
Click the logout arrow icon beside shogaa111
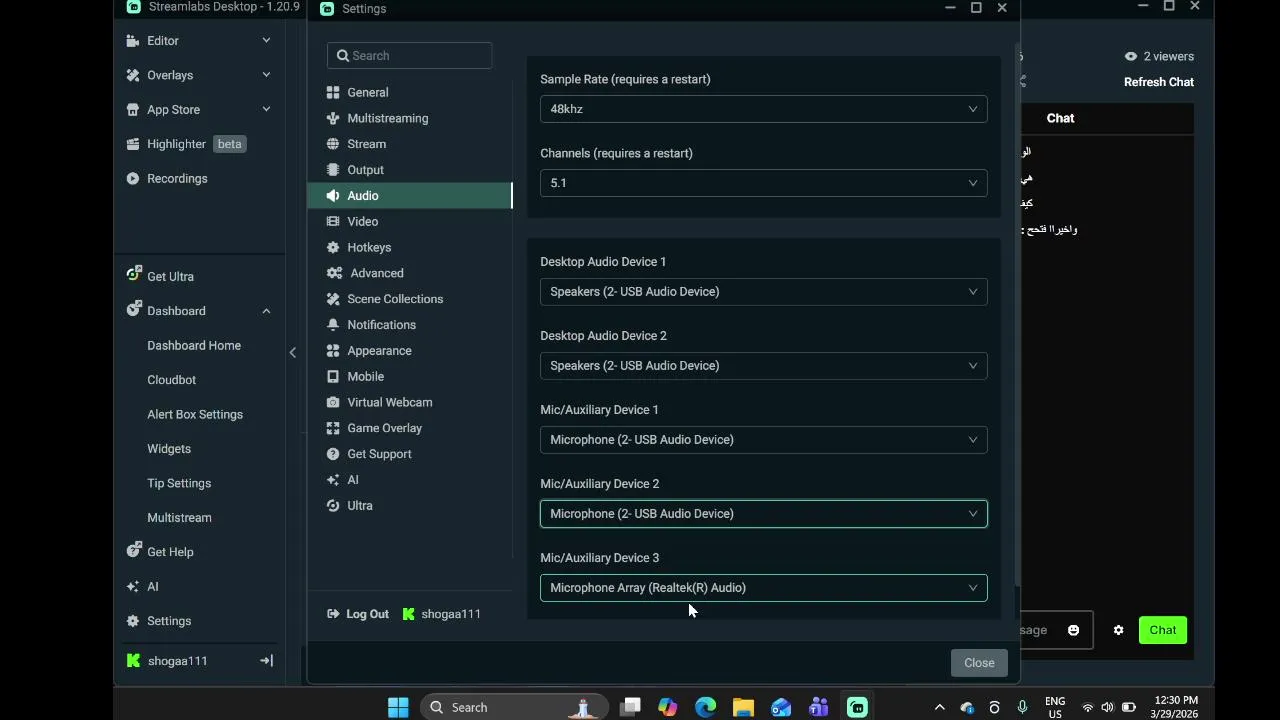pyautogui.click(x=266, y=661)
